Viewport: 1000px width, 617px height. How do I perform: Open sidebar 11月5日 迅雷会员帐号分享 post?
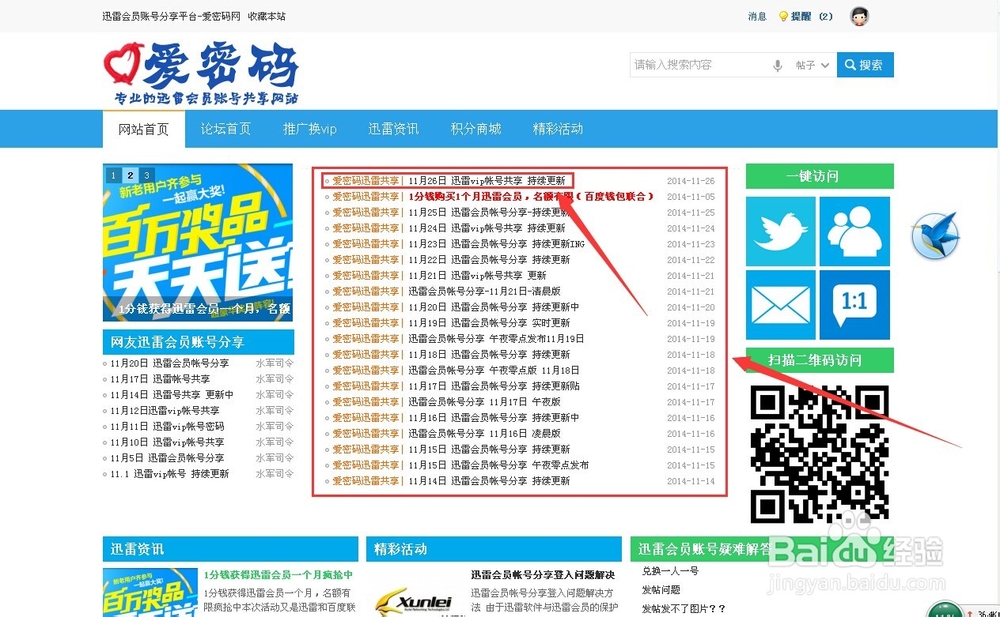click(167, 458)
